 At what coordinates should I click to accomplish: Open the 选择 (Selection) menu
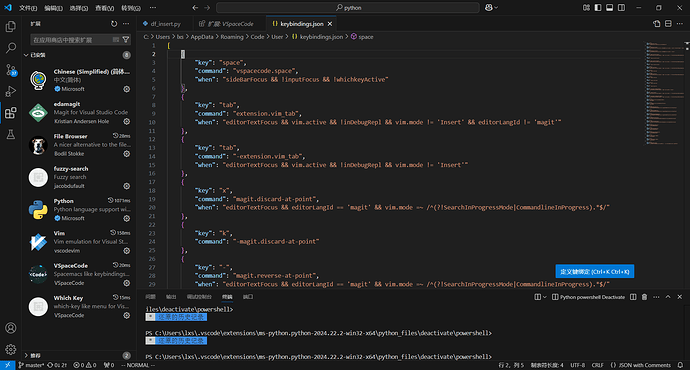[79, 8]
